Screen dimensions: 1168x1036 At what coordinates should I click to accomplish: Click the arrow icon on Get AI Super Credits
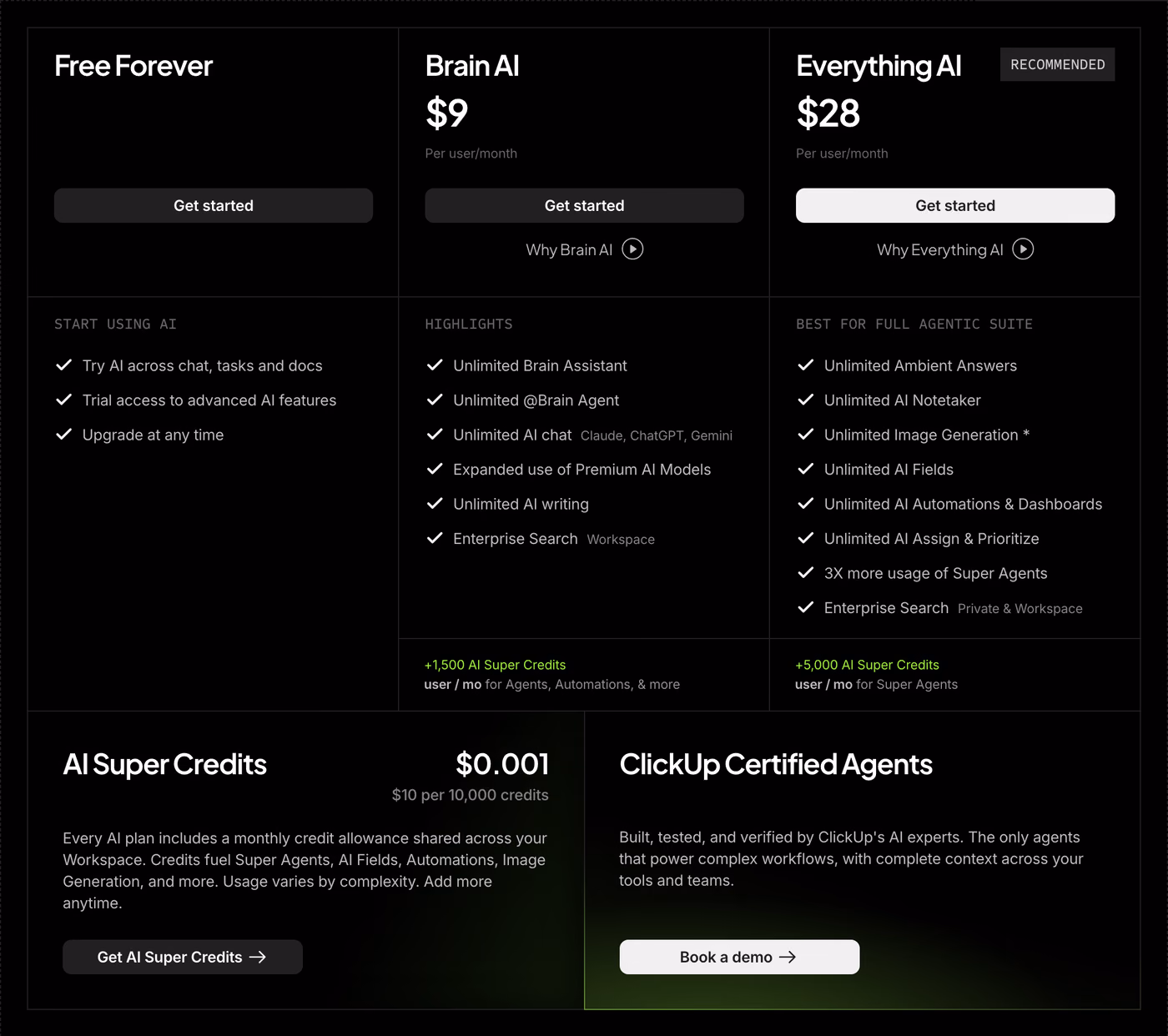258,957
